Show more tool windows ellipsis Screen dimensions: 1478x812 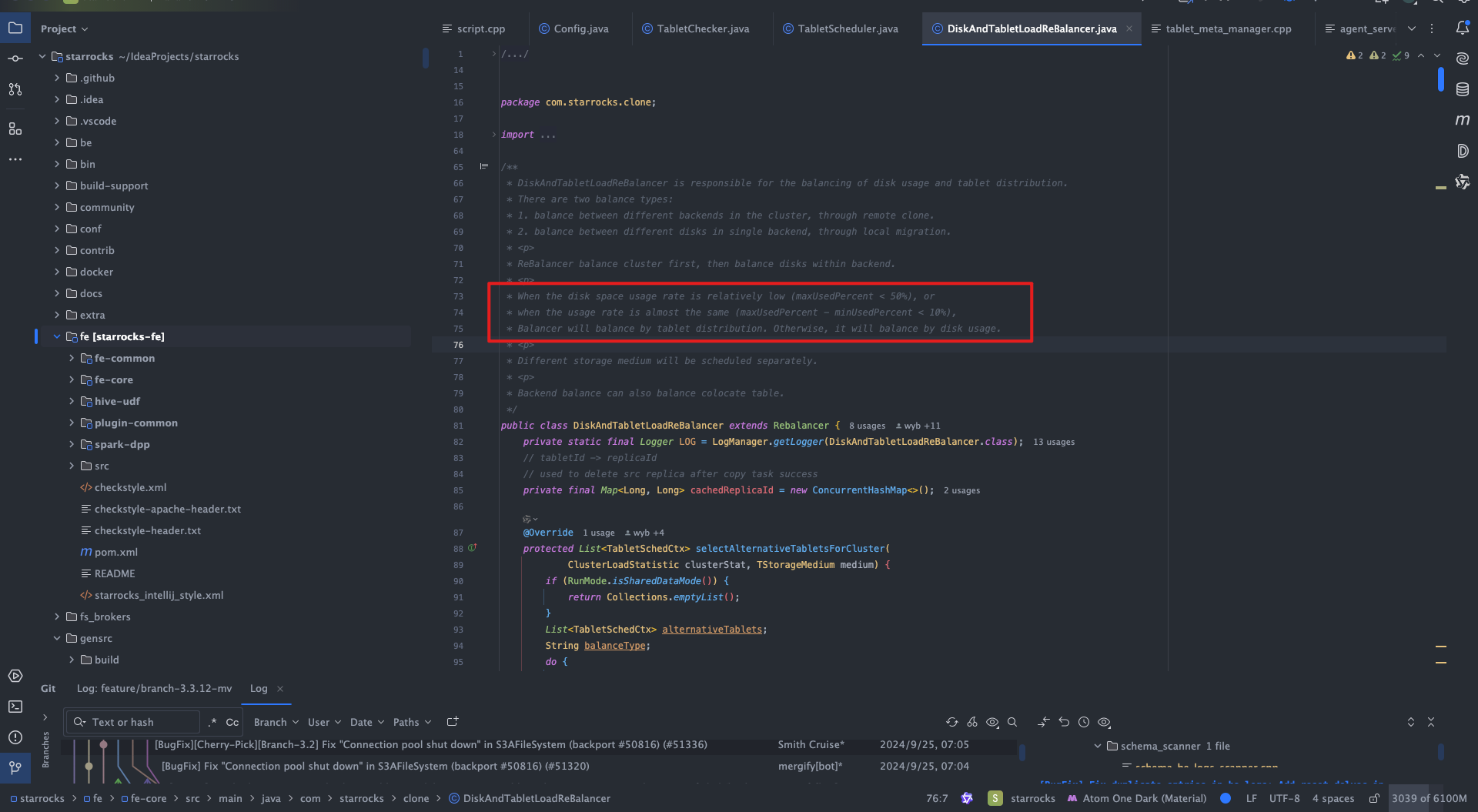pyautogui.click(x=15, y=159)
